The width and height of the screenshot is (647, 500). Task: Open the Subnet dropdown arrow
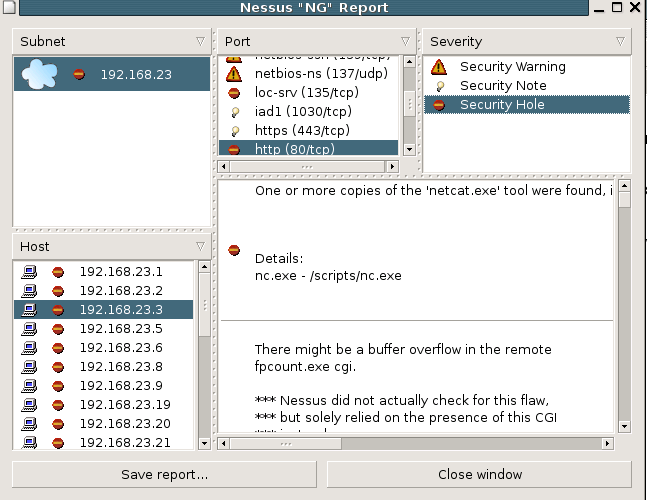click(x=201, y=41)
